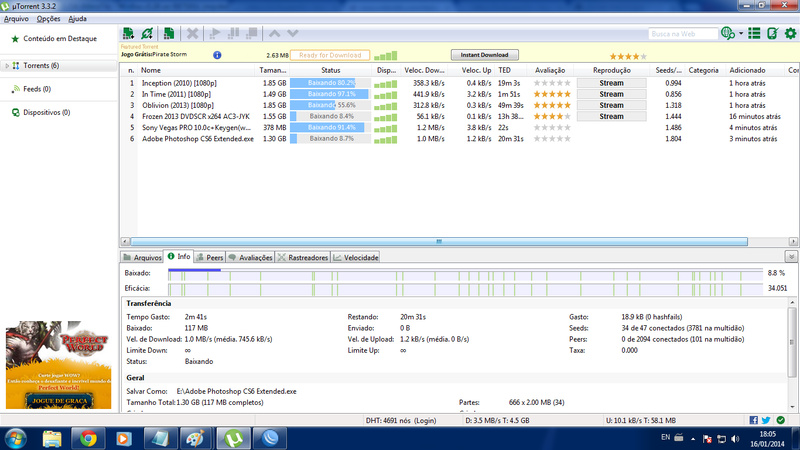Collapse the detail pane with the chevron button

(791, 257)
